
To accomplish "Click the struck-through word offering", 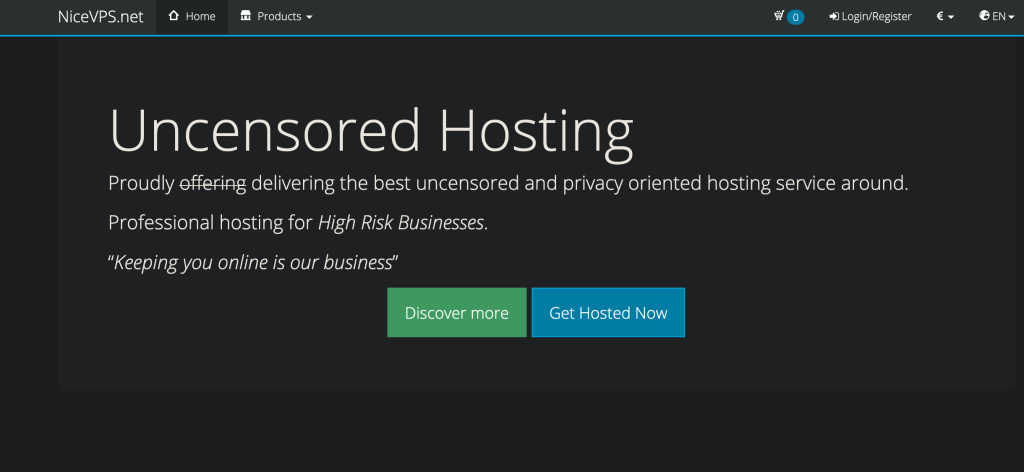I will click(213, 184).
